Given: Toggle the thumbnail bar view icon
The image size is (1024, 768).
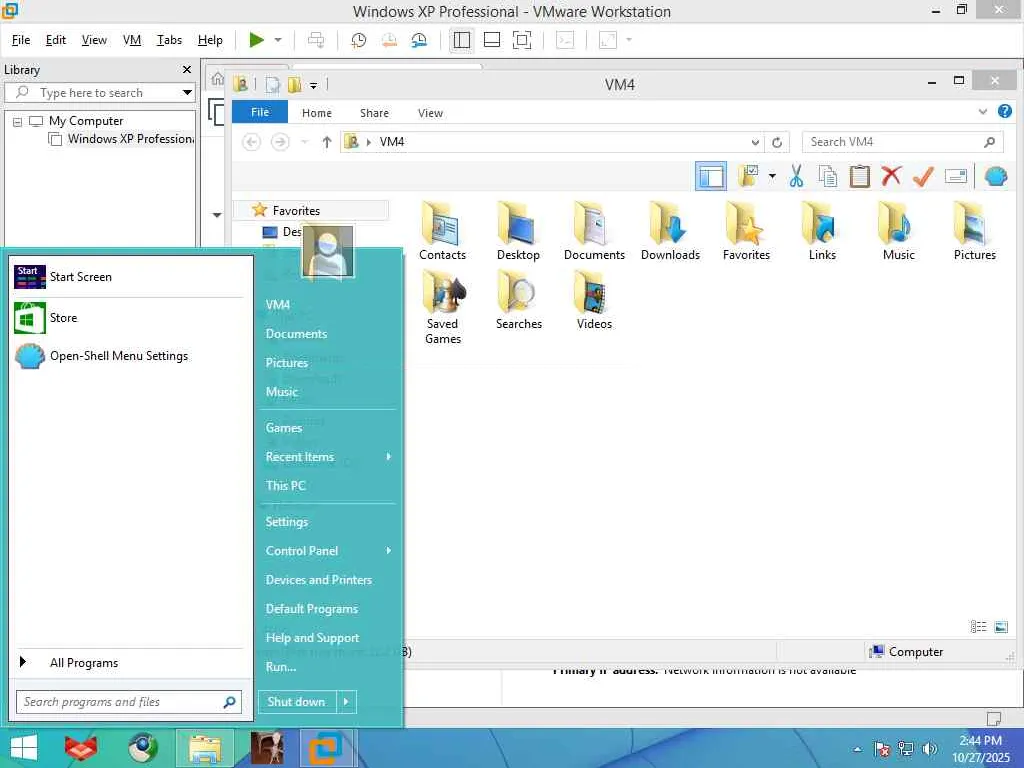Looking at the screenshot, I should [x=492, y=40].
